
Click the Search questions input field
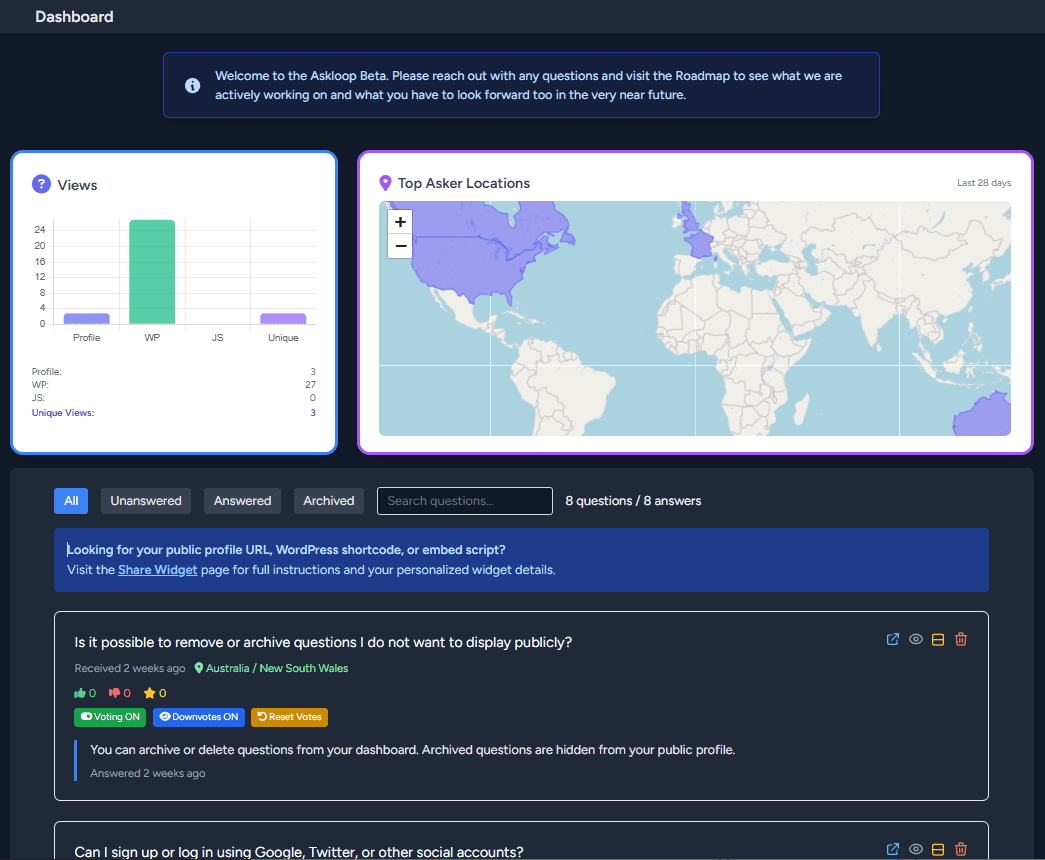464,501
